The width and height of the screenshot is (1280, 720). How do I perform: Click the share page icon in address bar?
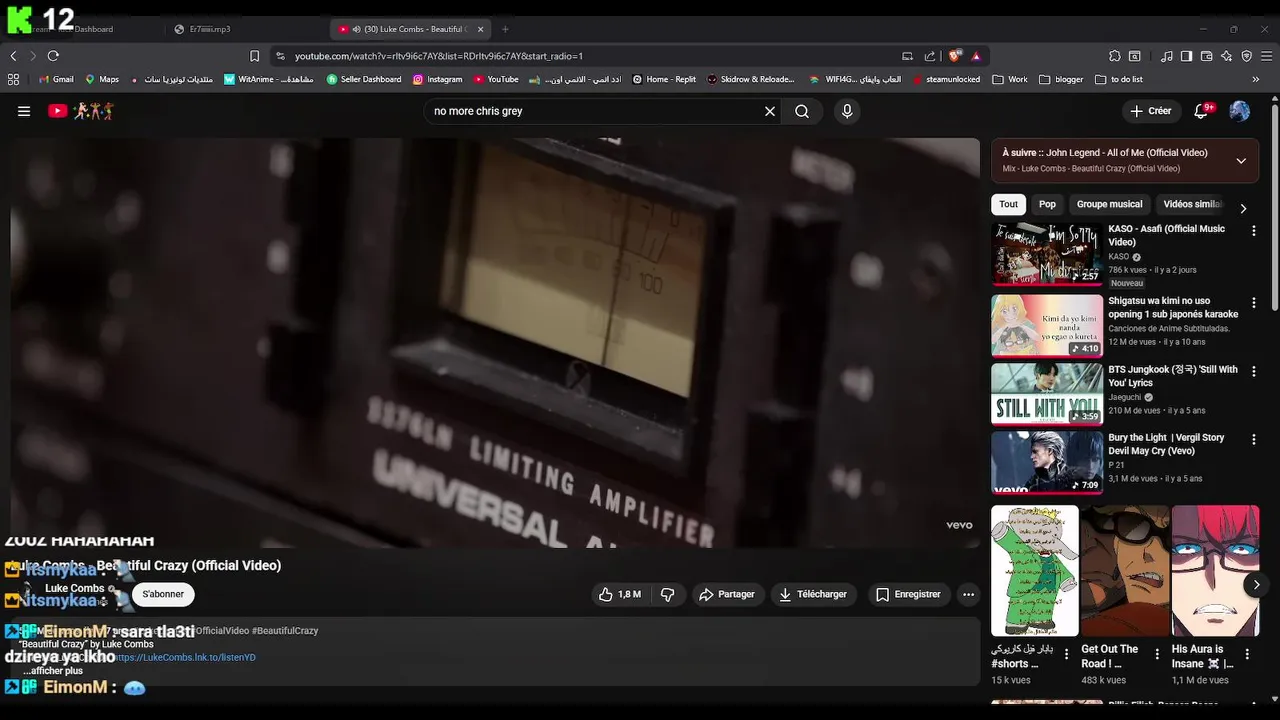(x=930, y=56)
